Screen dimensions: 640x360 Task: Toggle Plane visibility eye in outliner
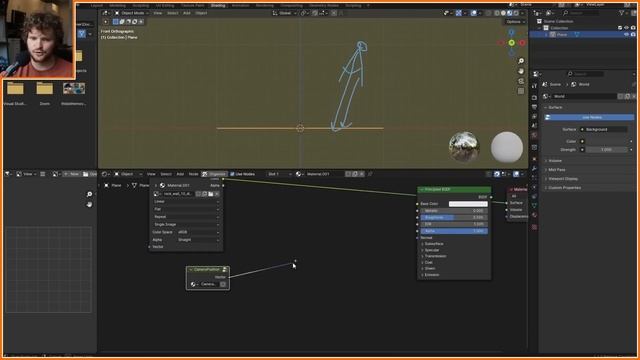pyautogui.click(x=627, y=35)
